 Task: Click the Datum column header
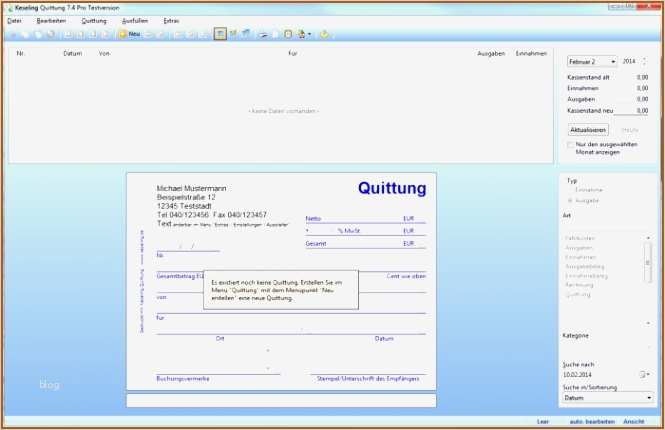click(73, 53)
